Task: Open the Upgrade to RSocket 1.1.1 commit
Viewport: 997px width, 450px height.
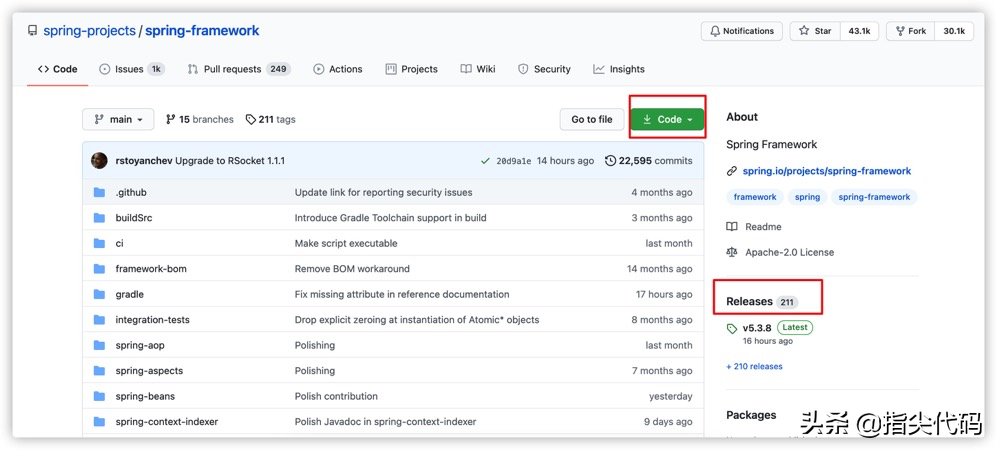Action: click(230, 161)
